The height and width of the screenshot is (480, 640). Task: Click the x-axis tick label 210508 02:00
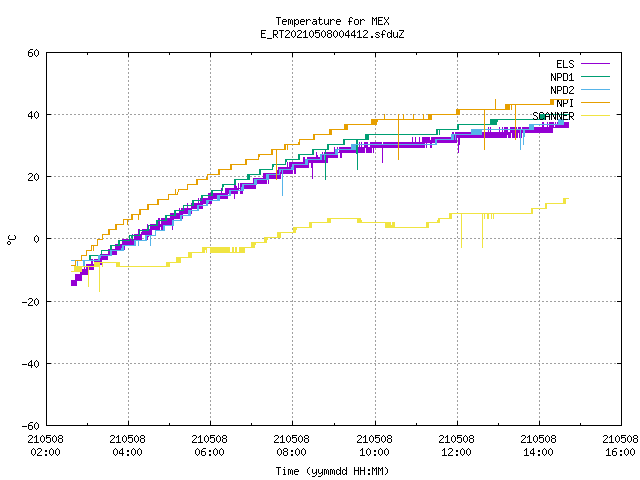[x=45, y=446]
